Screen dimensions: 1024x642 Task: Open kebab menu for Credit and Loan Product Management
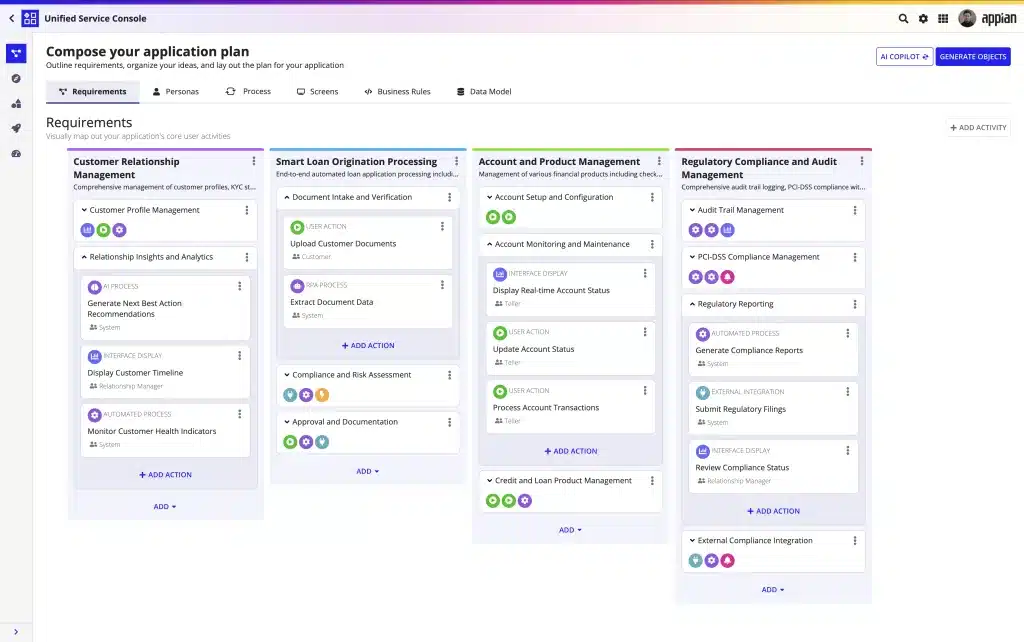click(x=652, y=481)
